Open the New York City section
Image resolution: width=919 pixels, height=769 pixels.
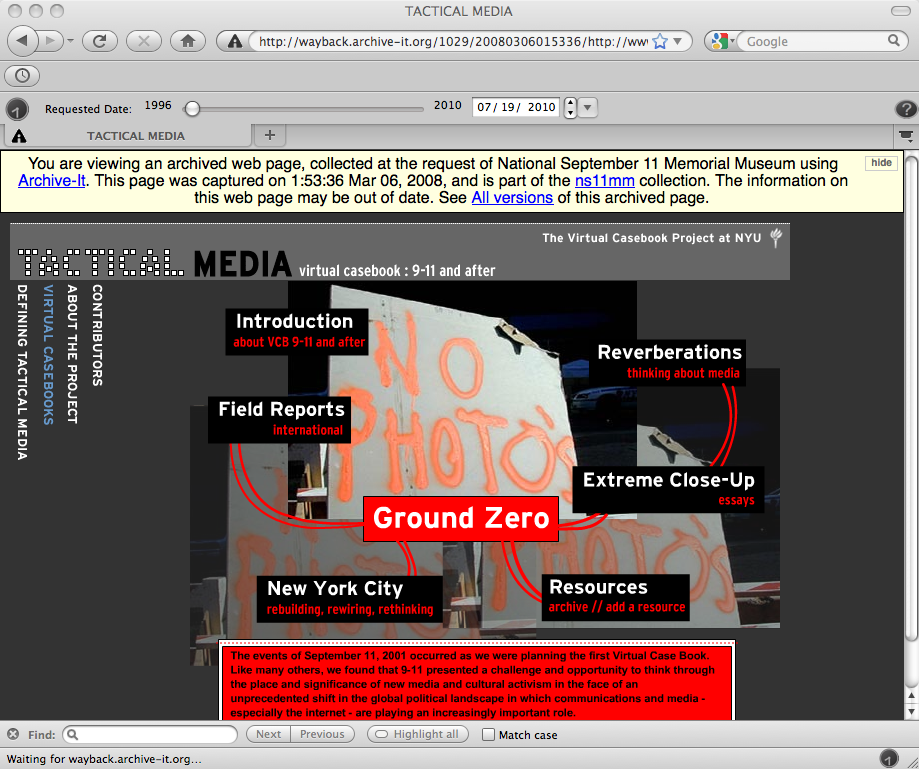(x=350, y=598)
